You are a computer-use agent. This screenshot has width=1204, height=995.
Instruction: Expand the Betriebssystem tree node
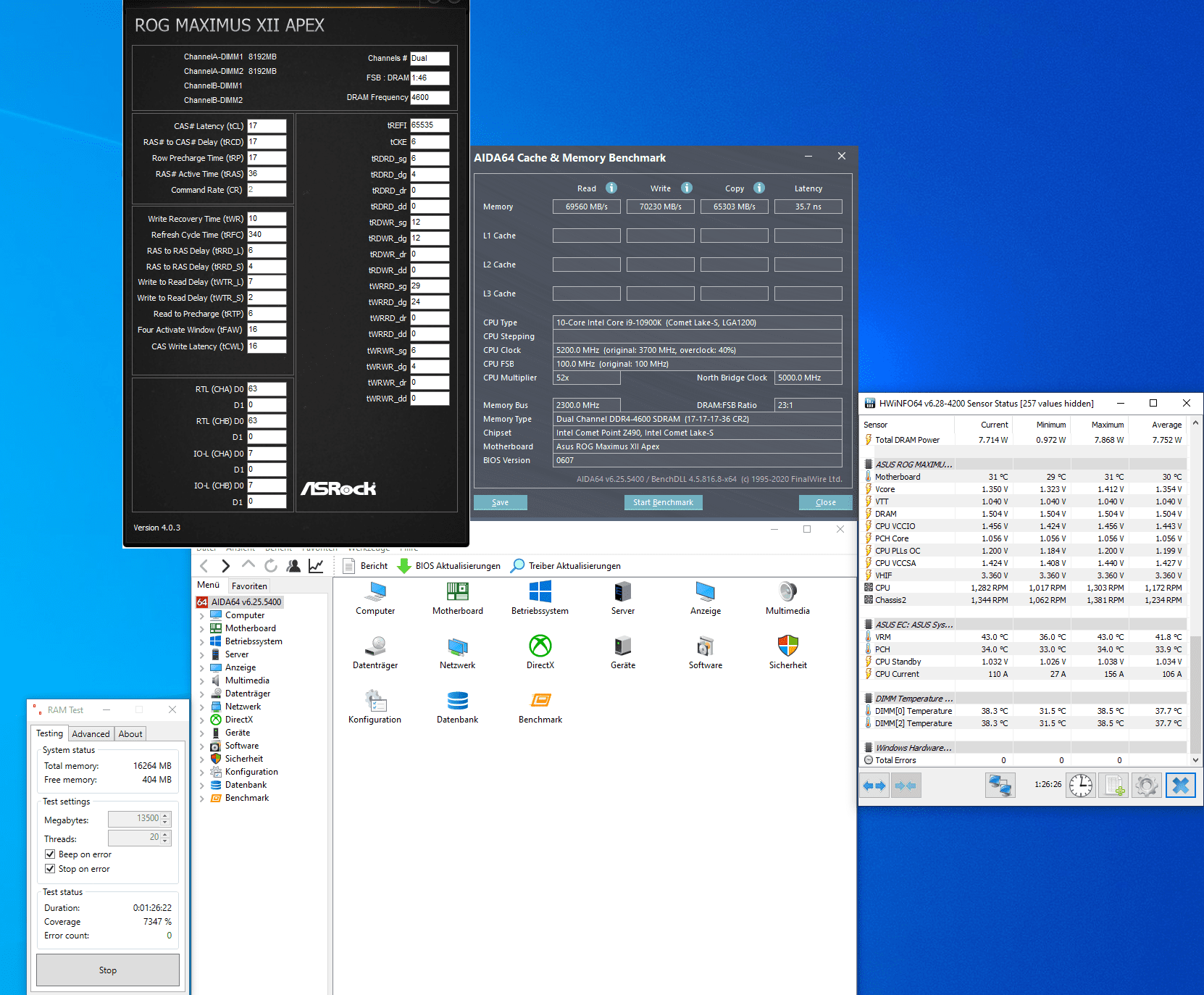202,641
